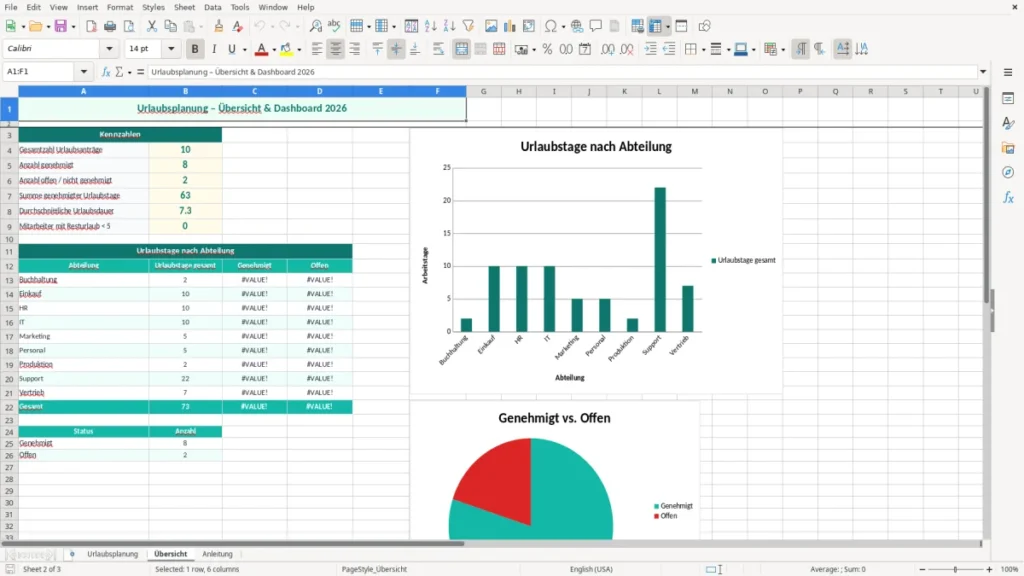The height and width of the screenshot is (576, 1024).
Task: Open the Font Size dropdown
Action: tap(171, 49)
